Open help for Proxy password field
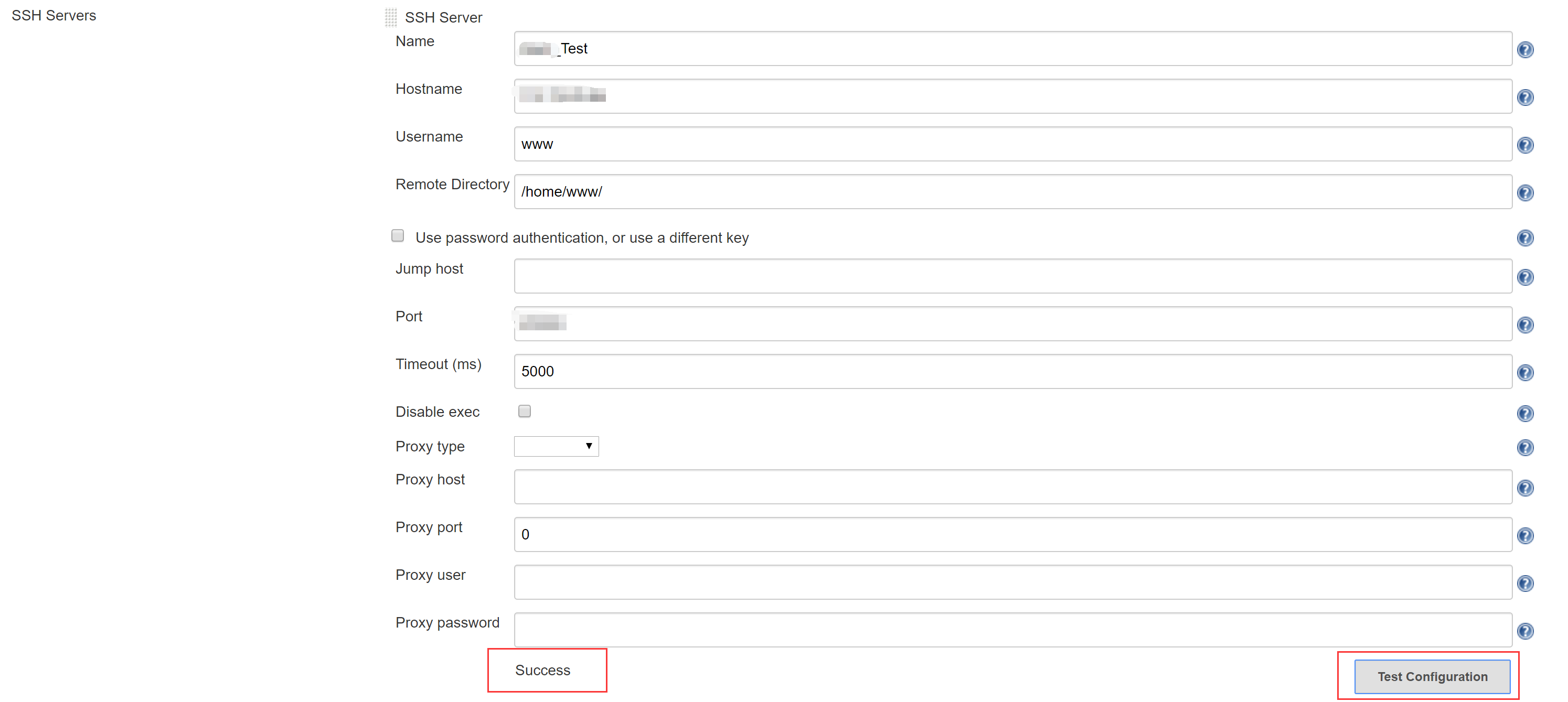The image size is (1568, 702). click(1525, 631)
